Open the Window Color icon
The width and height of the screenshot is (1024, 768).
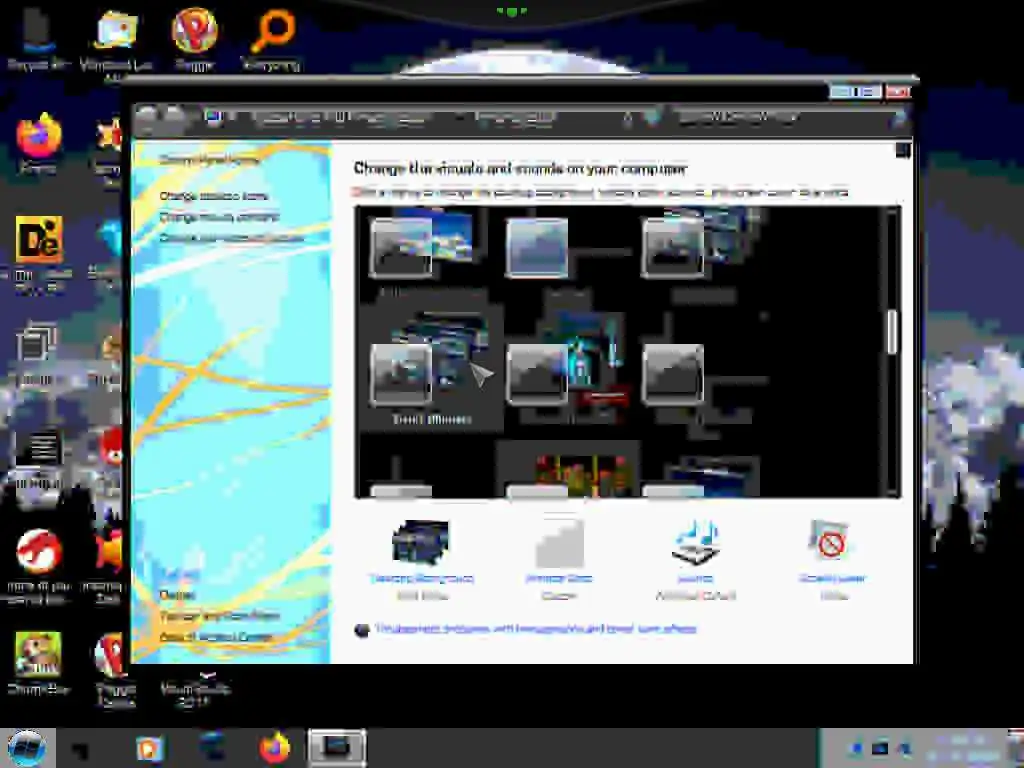(559, 542)
